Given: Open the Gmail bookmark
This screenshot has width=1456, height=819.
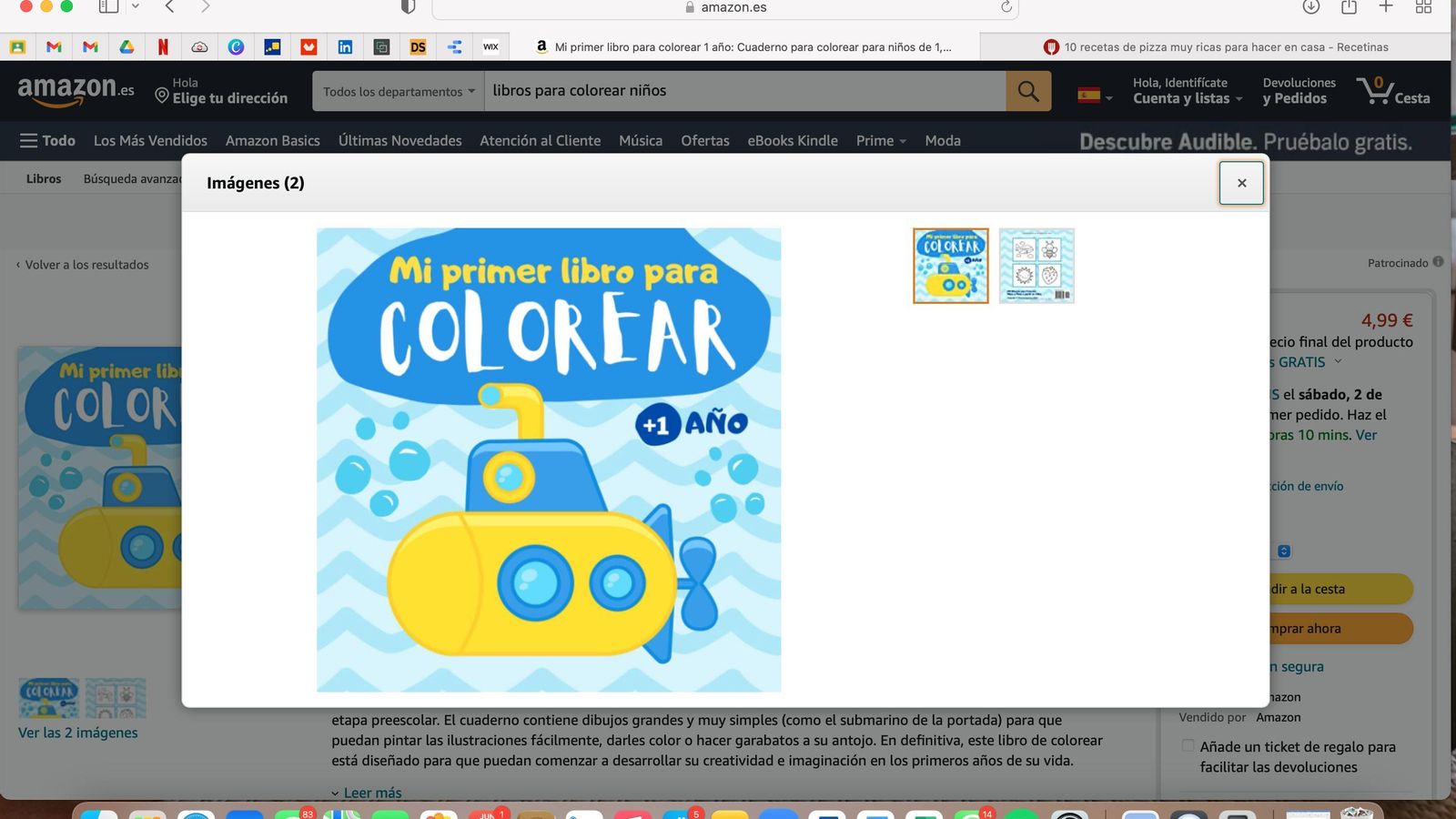Looking at the screenshot, I should (55, 46).
